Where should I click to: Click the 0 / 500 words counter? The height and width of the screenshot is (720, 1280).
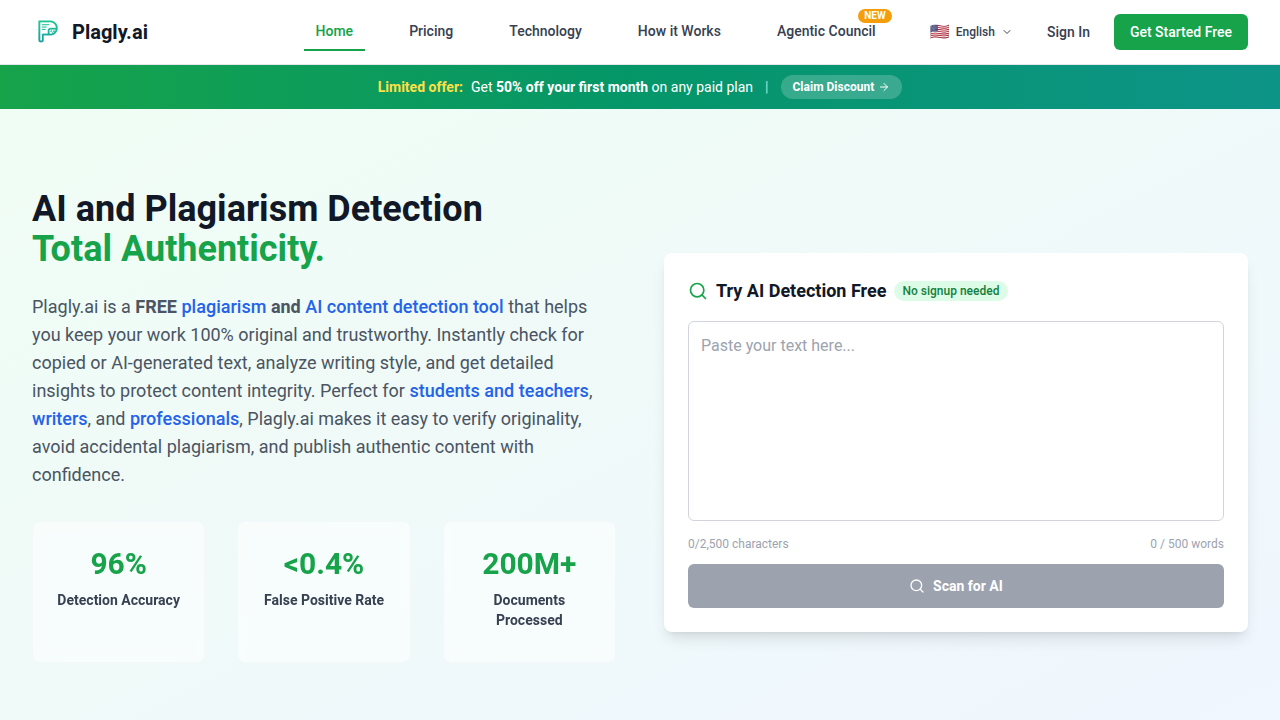pyautogui.click(x=1187, y=544)
